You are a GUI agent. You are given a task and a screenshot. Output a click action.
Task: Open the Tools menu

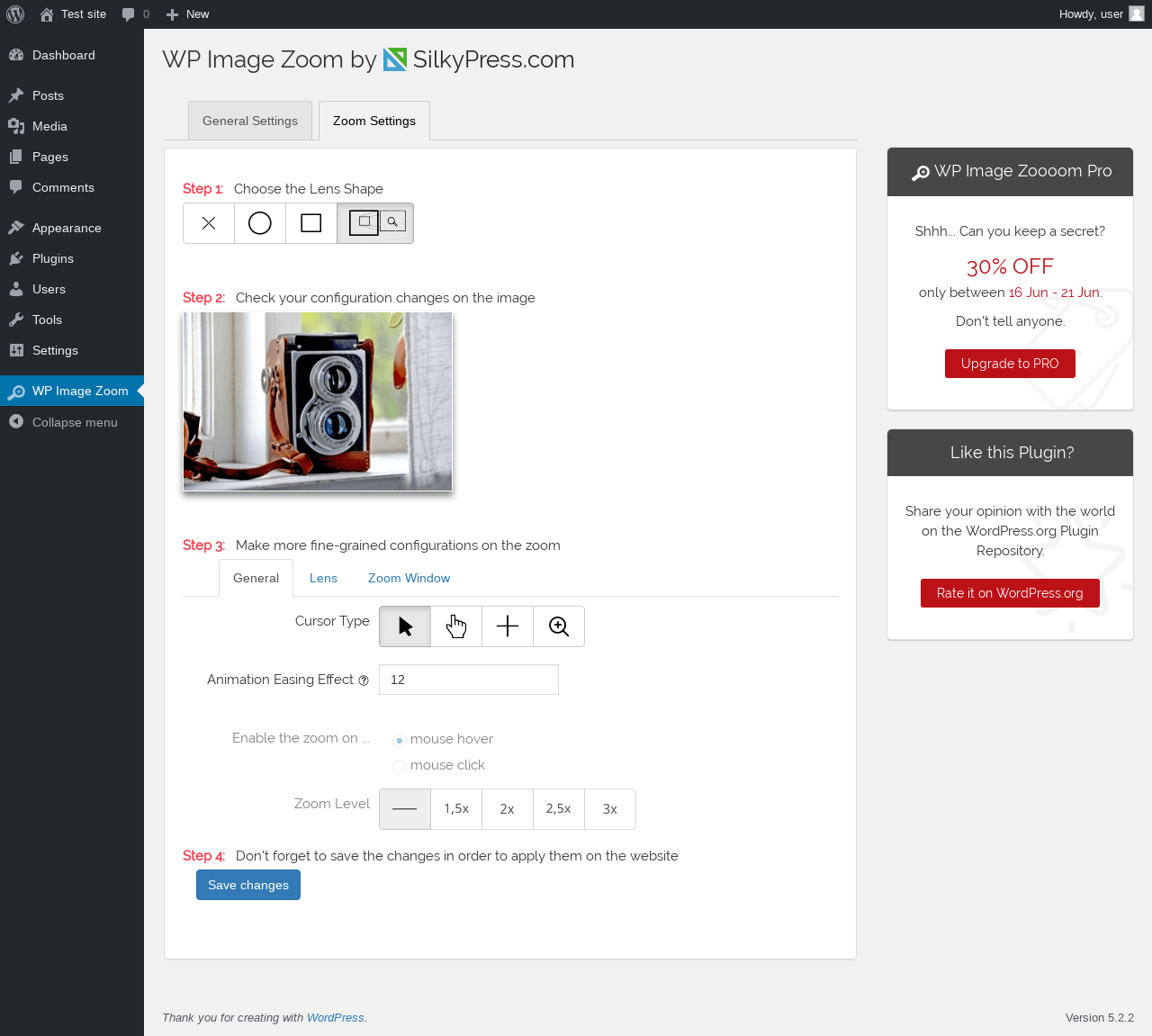(72, 320)
